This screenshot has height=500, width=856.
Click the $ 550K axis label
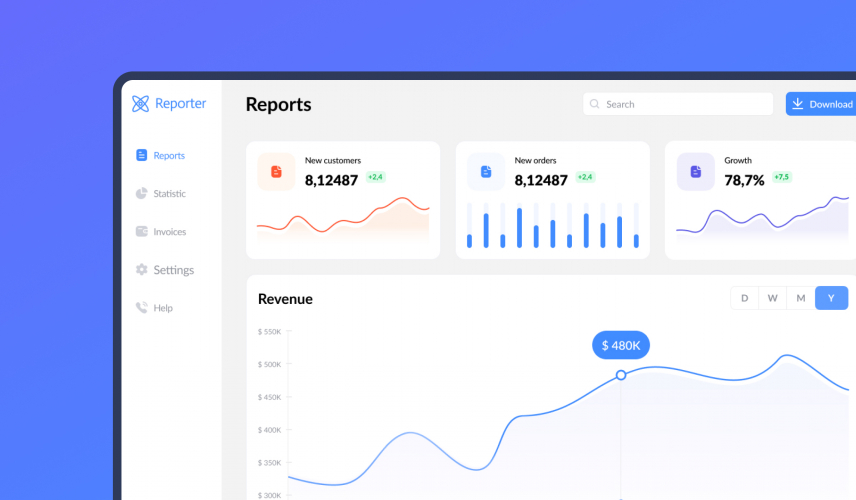(270, 331)
